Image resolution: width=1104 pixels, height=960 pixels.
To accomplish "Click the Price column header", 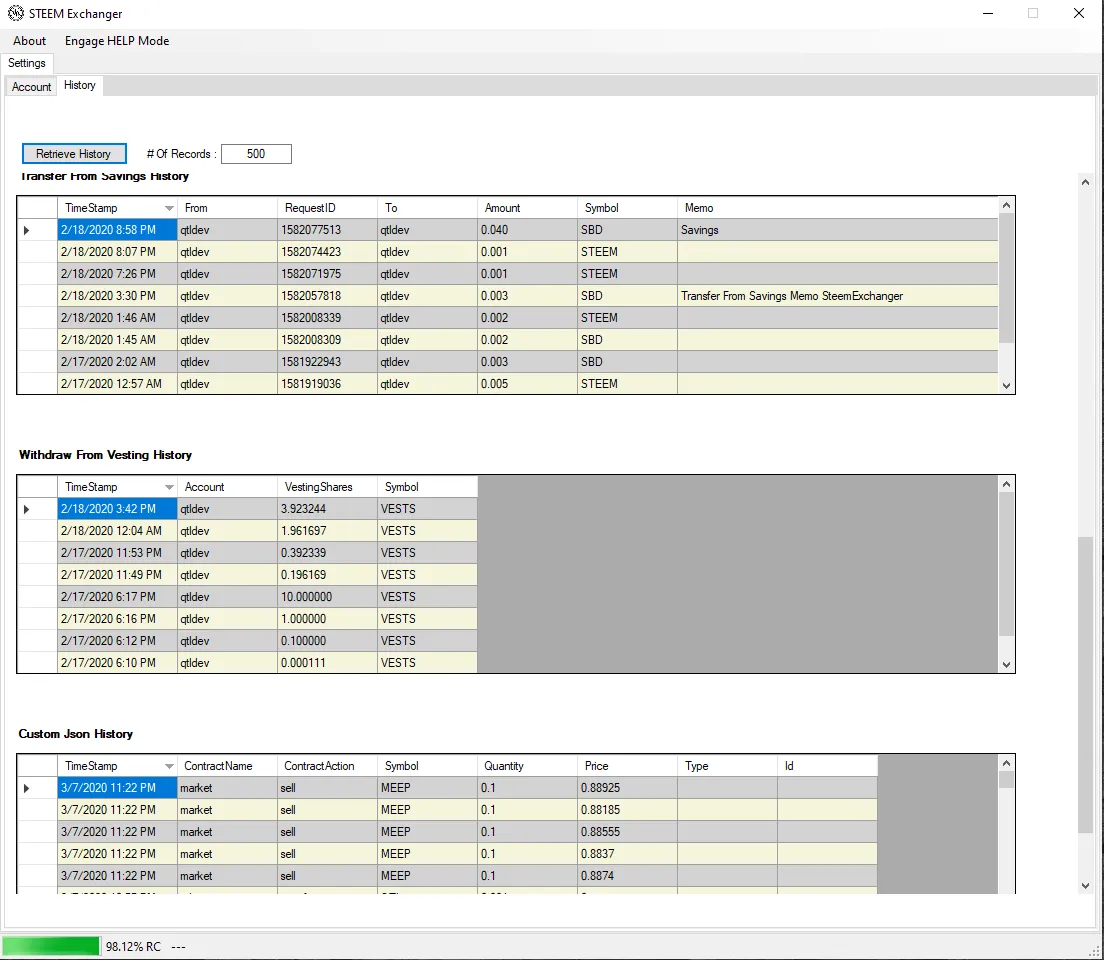I will tap(627, 766).
